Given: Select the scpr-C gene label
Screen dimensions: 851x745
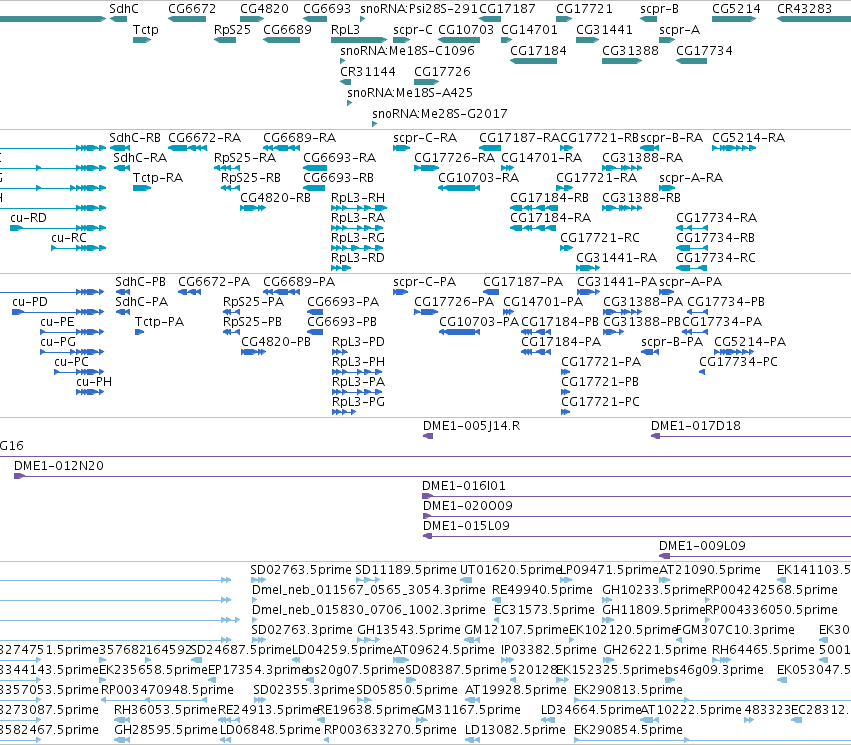Looking at the screenshot, I should click(413, 30).
